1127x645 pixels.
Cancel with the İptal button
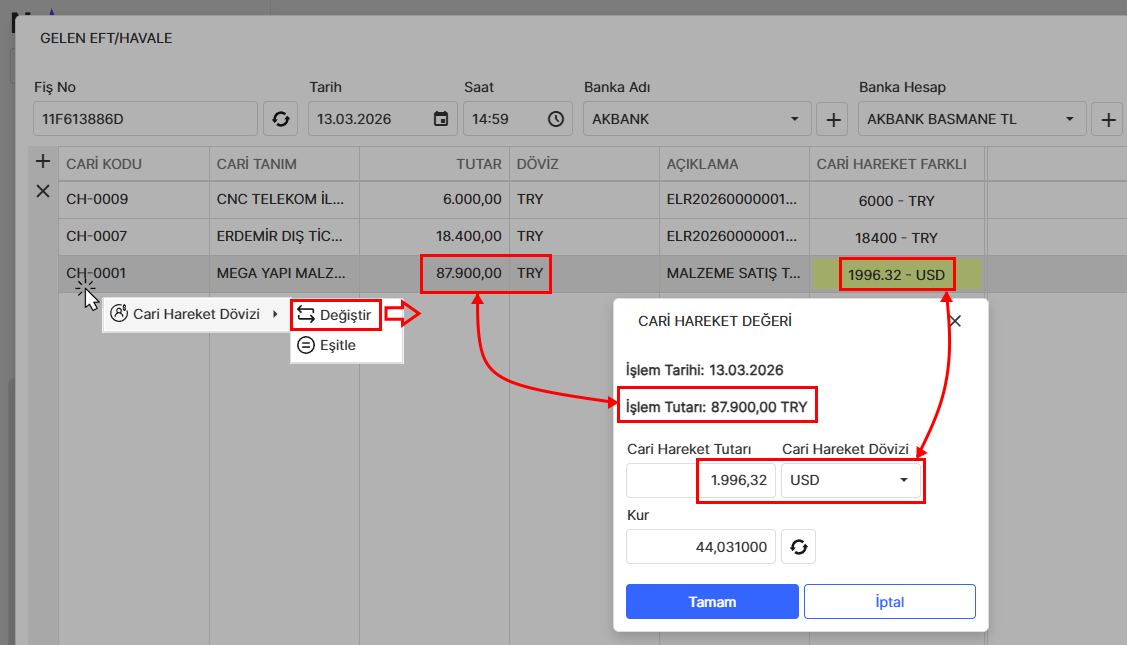(x=889, y=602)
